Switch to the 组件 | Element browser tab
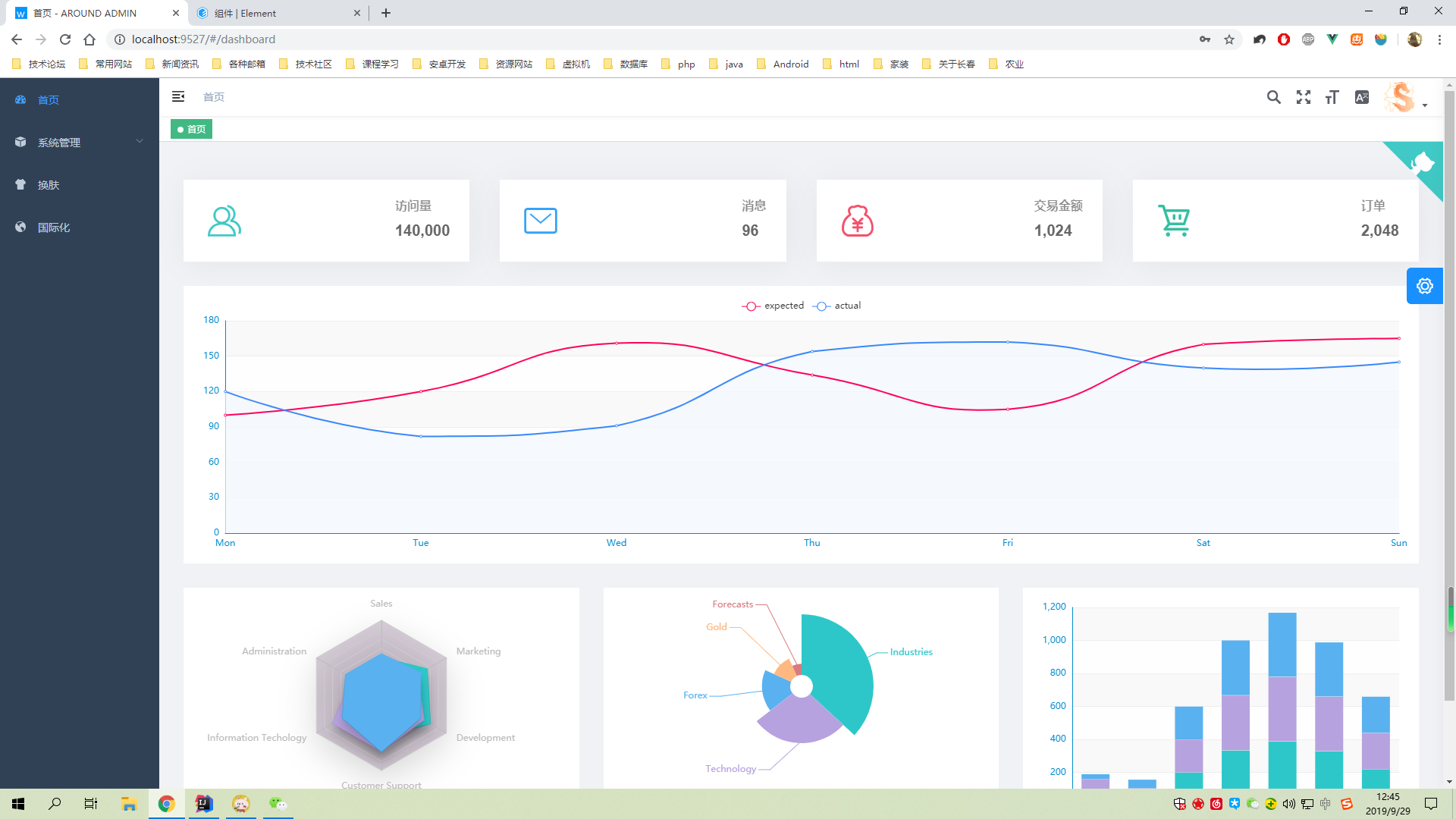This screenshot has height=819, width=1456. tap(280, 13)
